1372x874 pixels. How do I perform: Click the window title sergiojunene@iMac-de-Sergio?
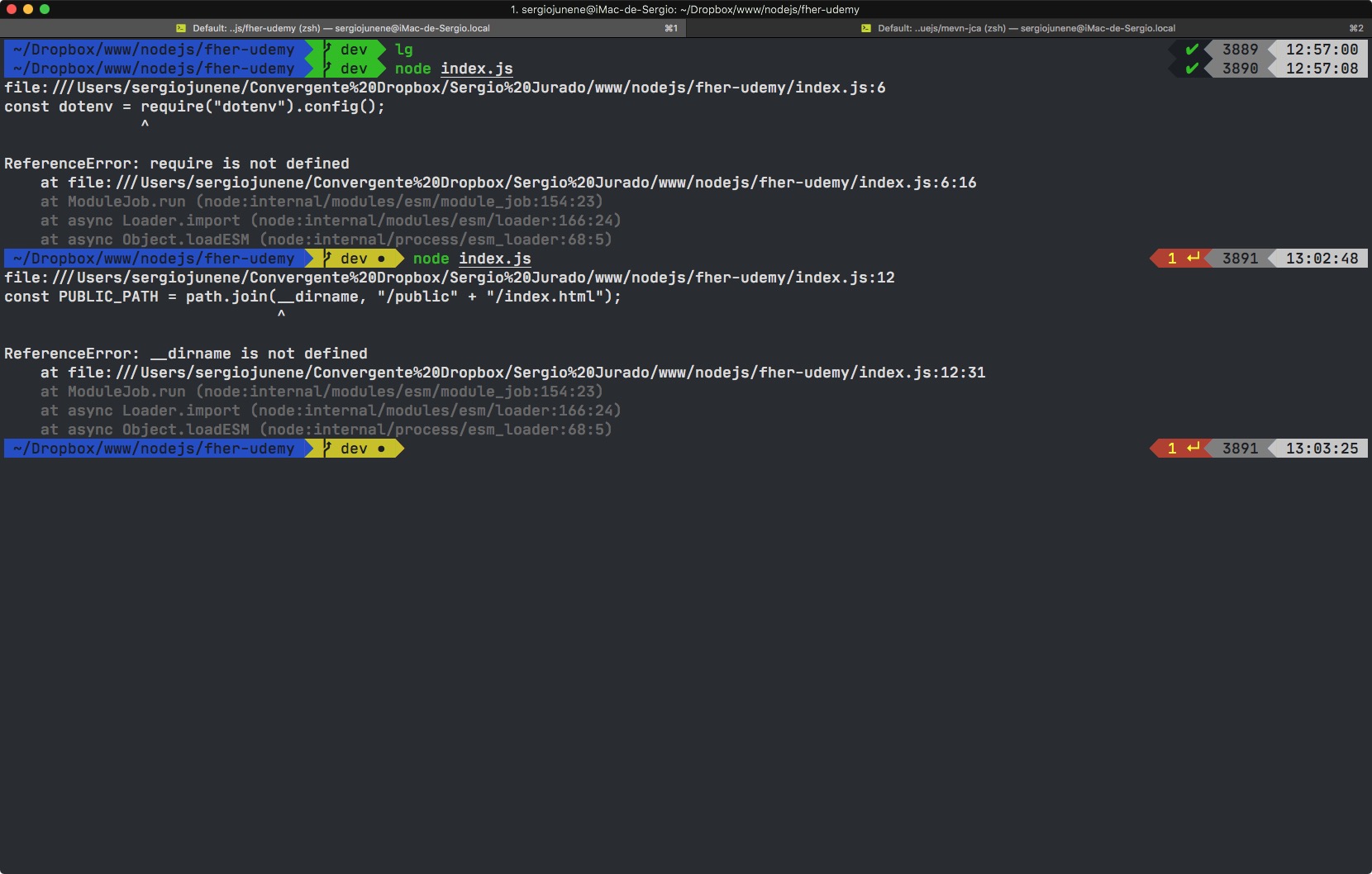(x=685, y=9)
